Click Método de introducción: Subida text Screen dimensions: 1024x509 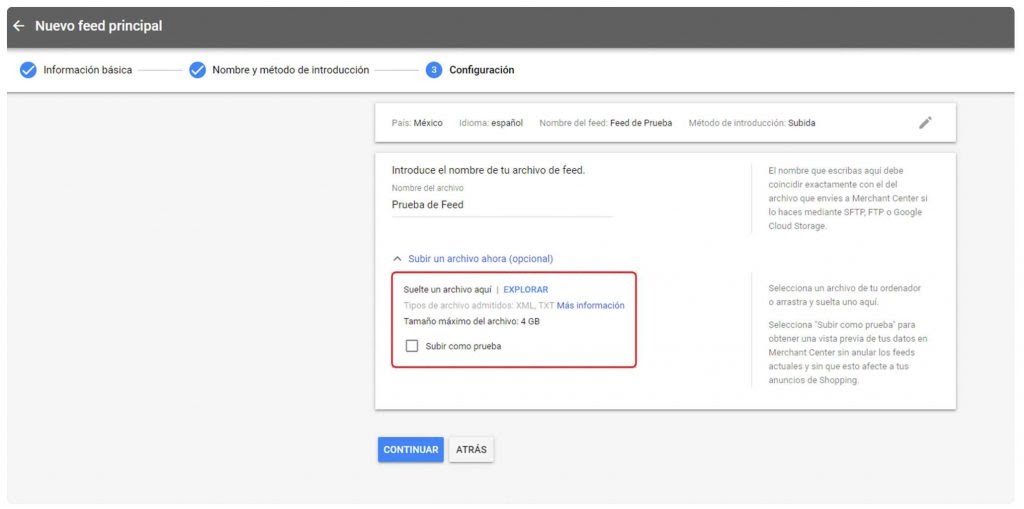(x=752, y=123)
